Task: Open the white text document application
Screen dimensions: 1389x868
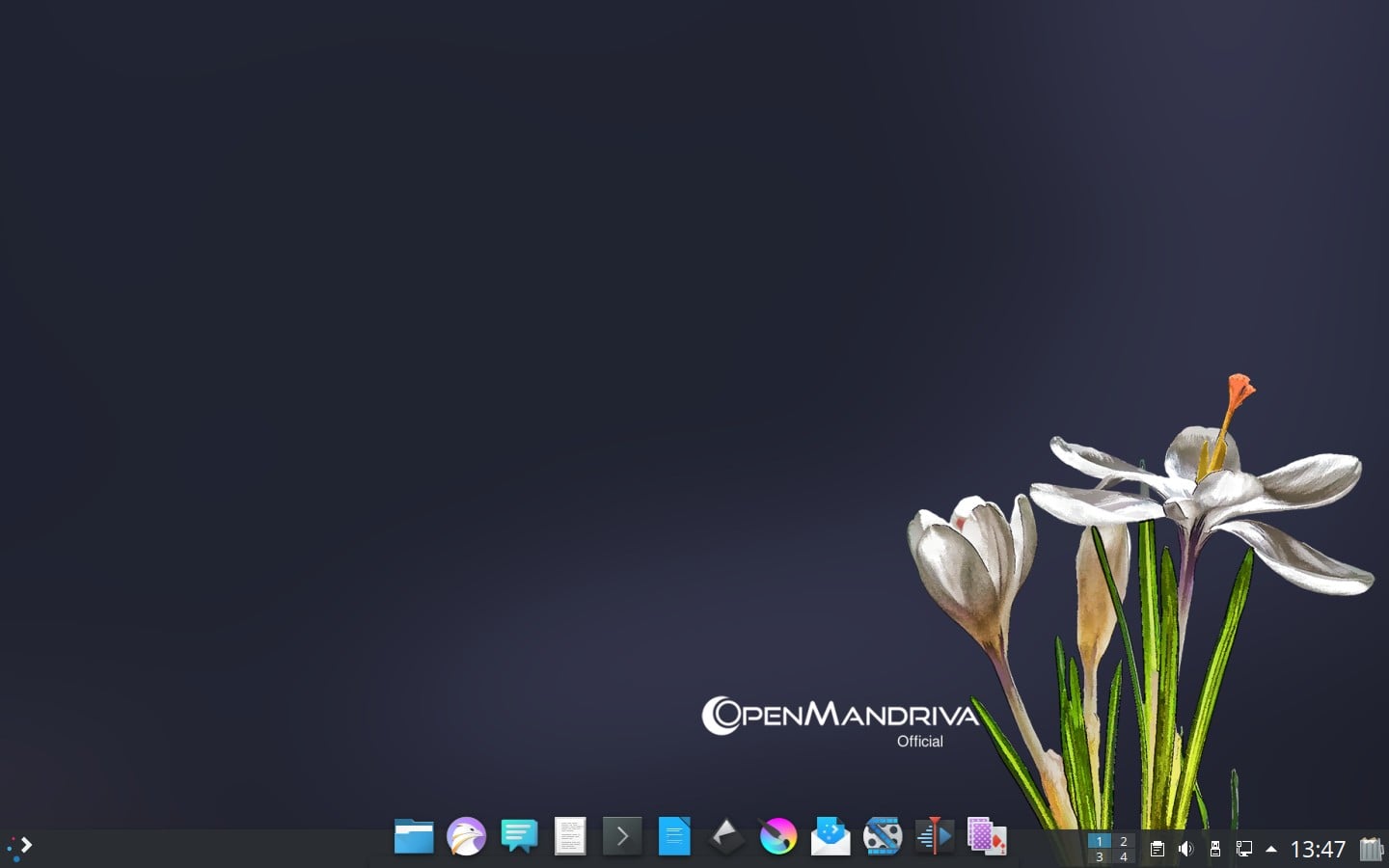Action: (x=570, y=837)
